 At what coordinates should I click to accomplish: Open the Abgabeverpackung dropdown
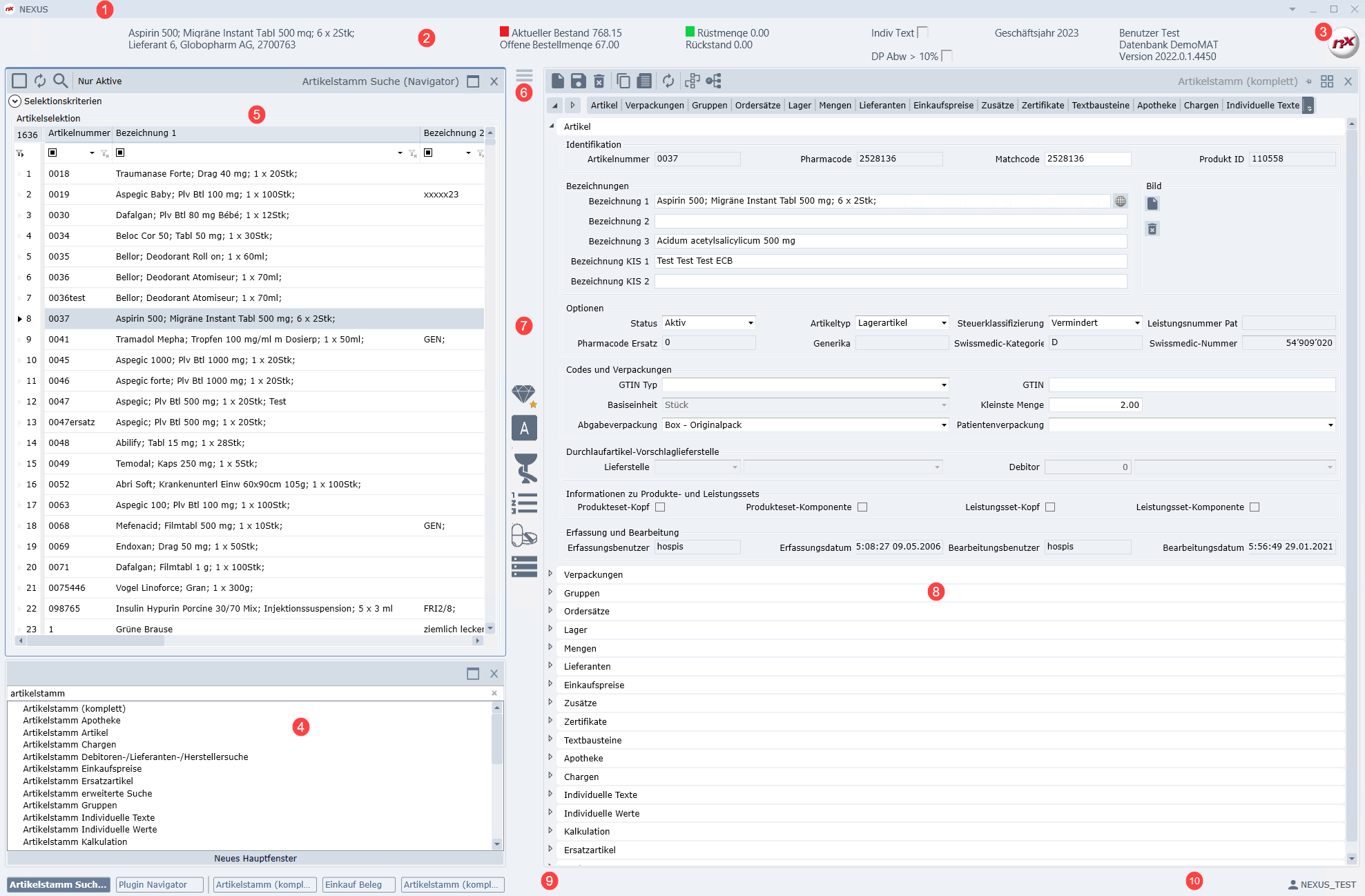(944, 425)
